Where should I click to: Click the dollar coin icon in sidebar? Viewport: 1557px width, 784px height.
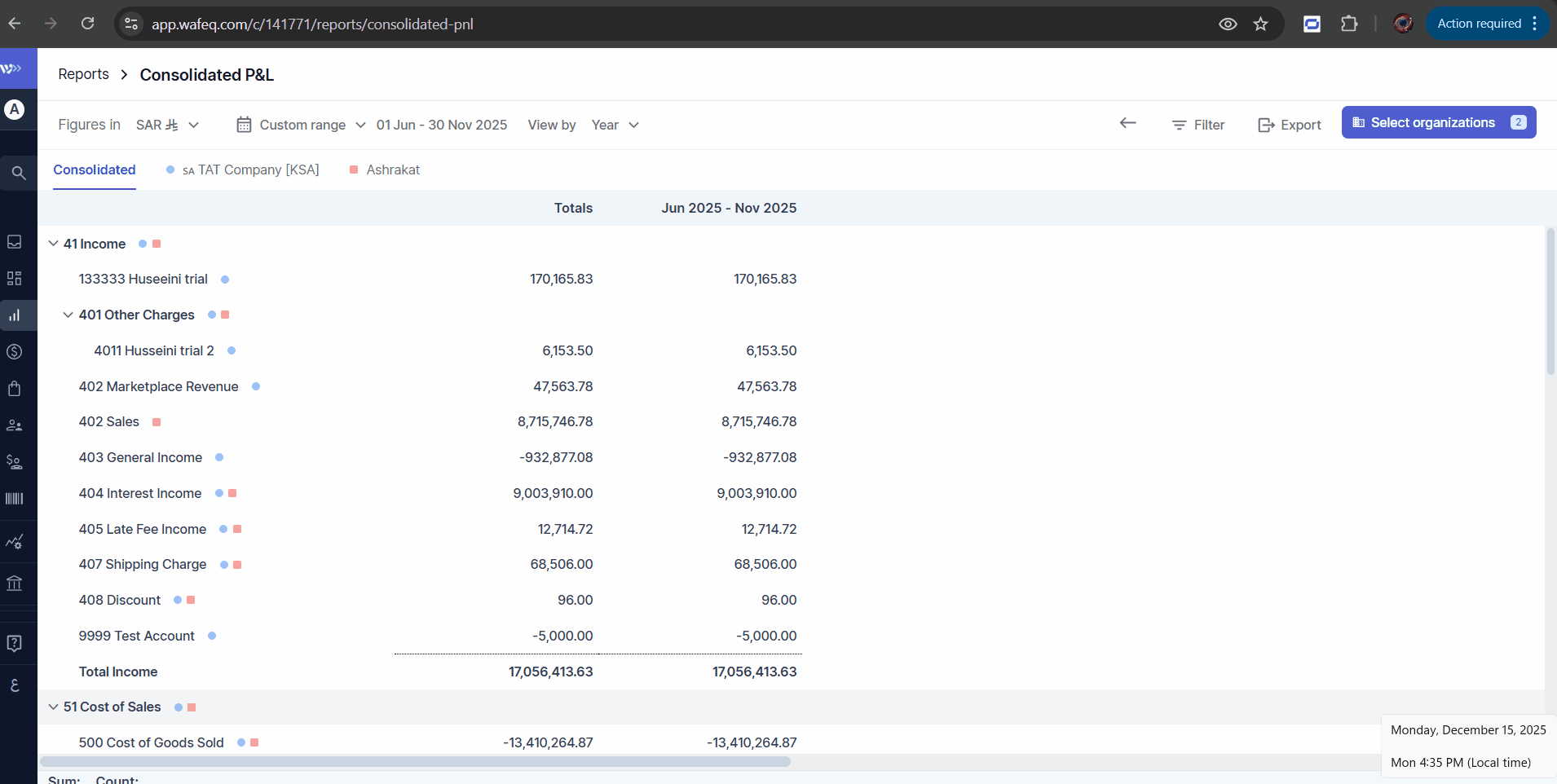(15, 352)
